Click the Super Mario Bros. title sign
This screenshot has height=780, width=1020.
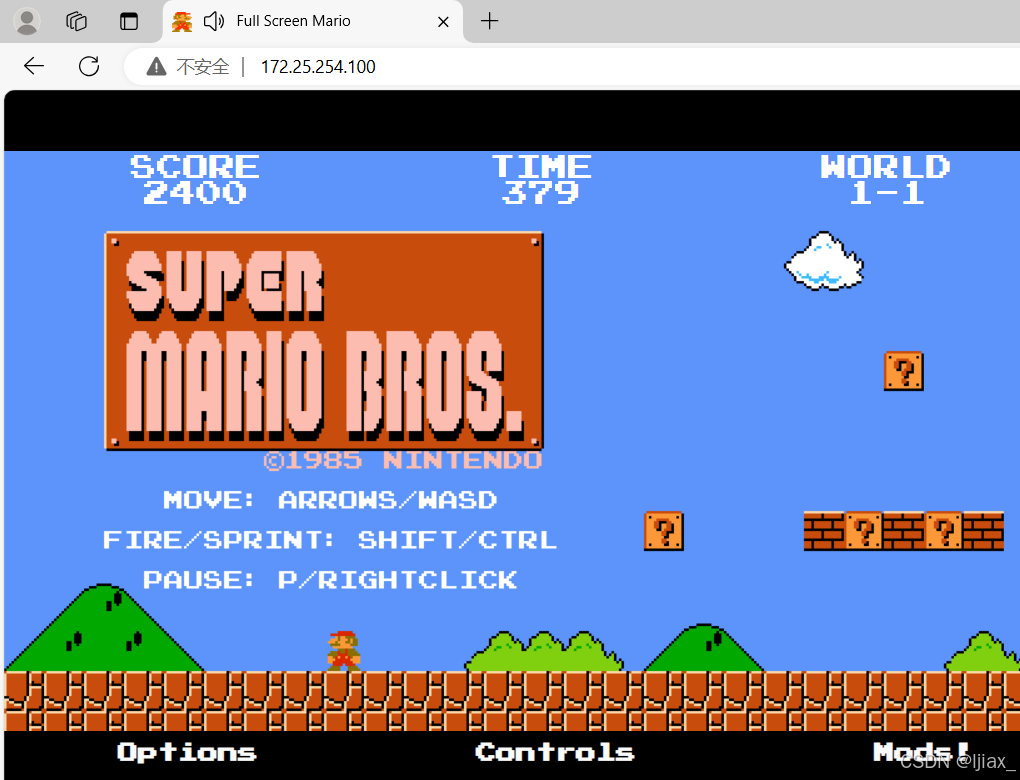pos(324,340)
